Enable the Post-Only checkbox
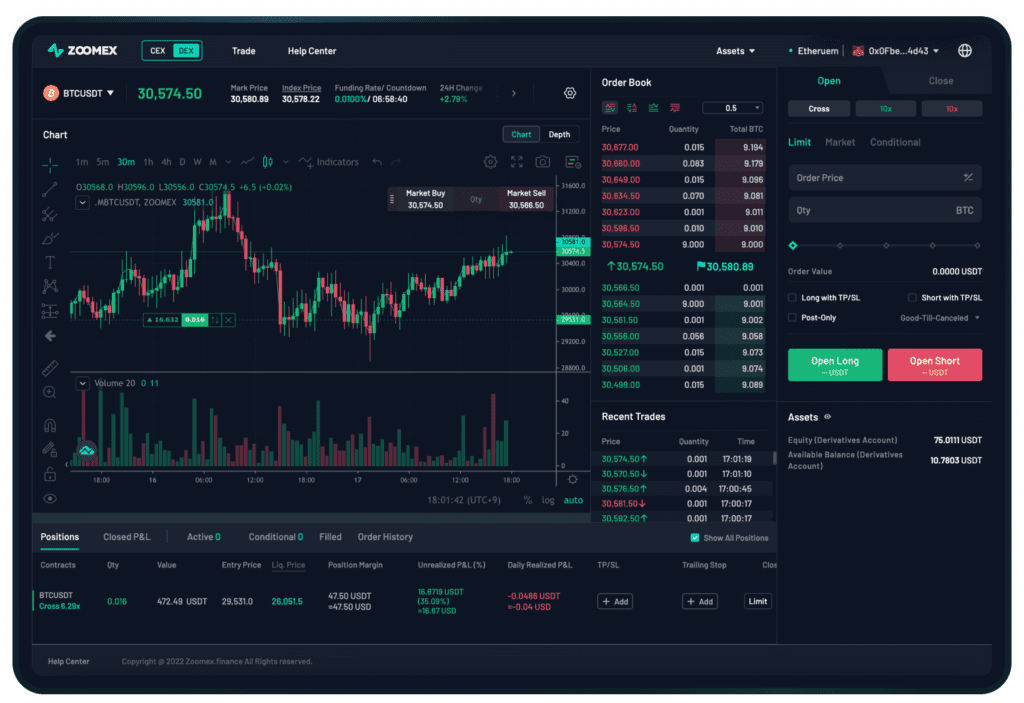1024x703 pixels. [x=792, y=318]
